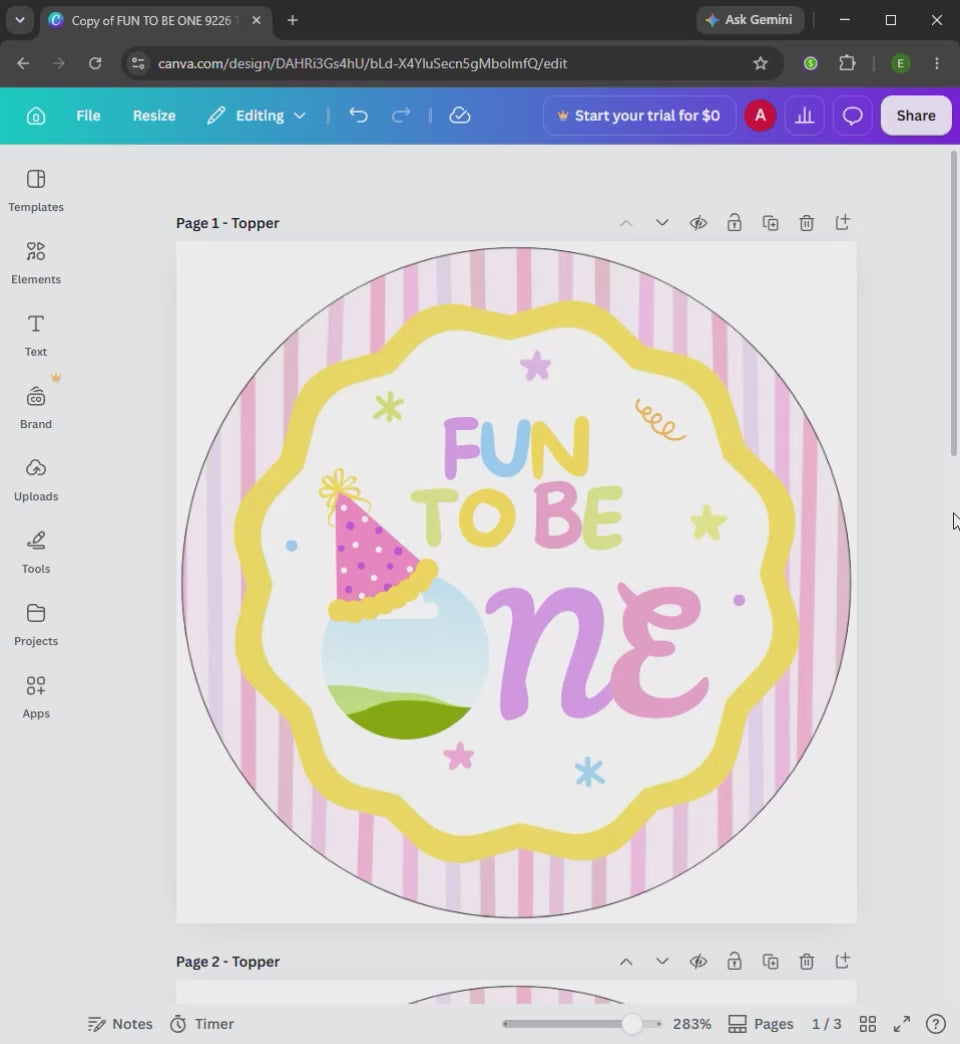Screen dimensions: 960x1044
Task: Expand the Editing mode dropdown
Action: coord(257,116)
